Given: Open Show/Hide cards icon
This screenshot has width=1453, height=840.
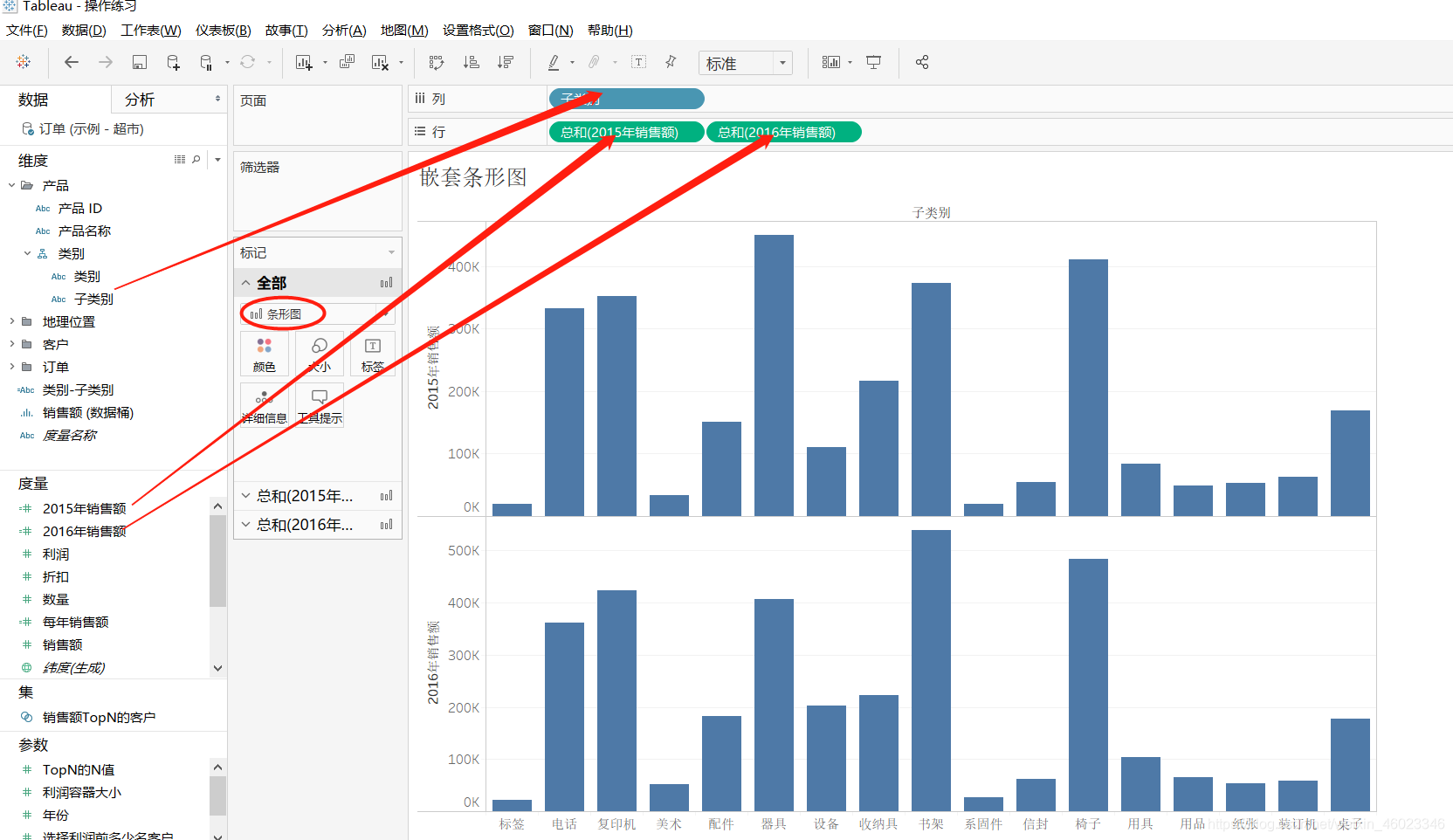Looking at the screenshot, I should 831,62.
